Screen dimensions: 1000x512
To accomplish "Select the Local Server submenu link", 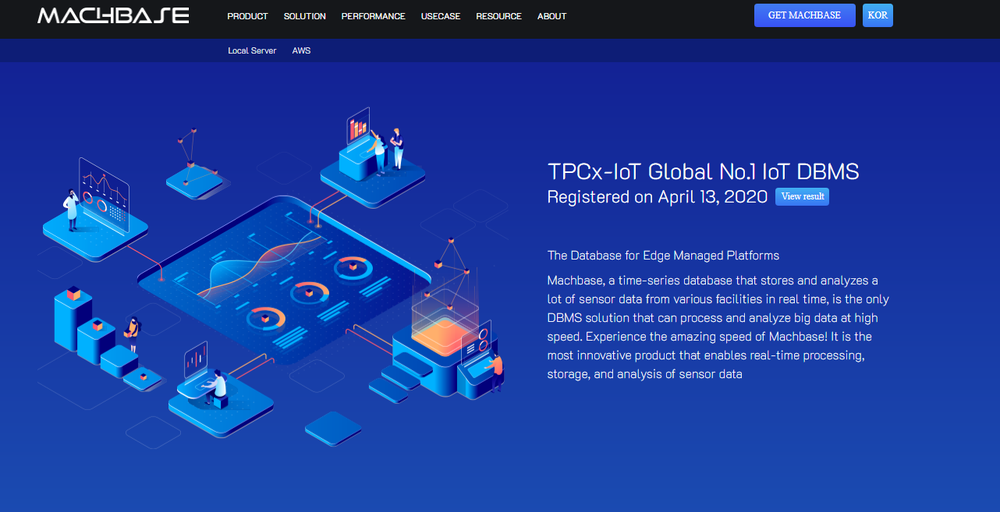I will pos(252,50).
